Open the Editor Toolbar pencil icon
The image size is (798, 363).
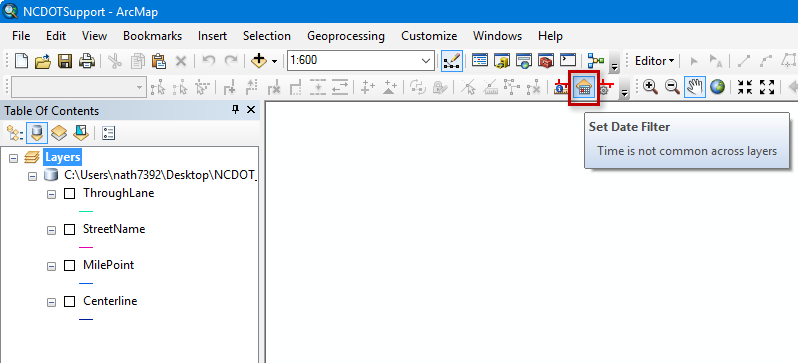[452, 61]
